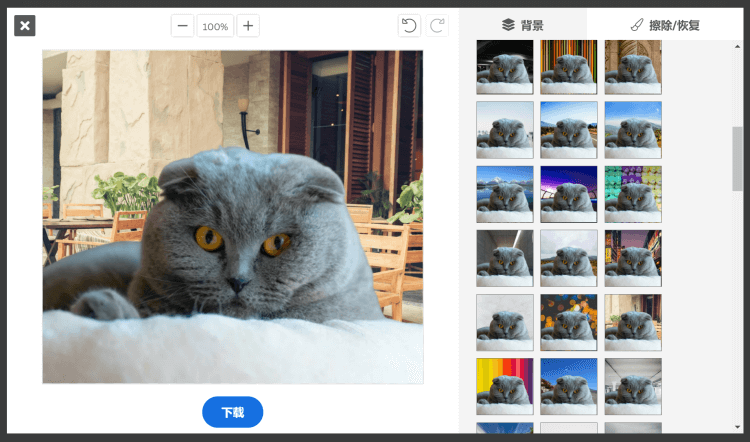Viewport: 750px width, 442px height.
Task: Select the snowy mountain lake background
Action: [505, 194]
